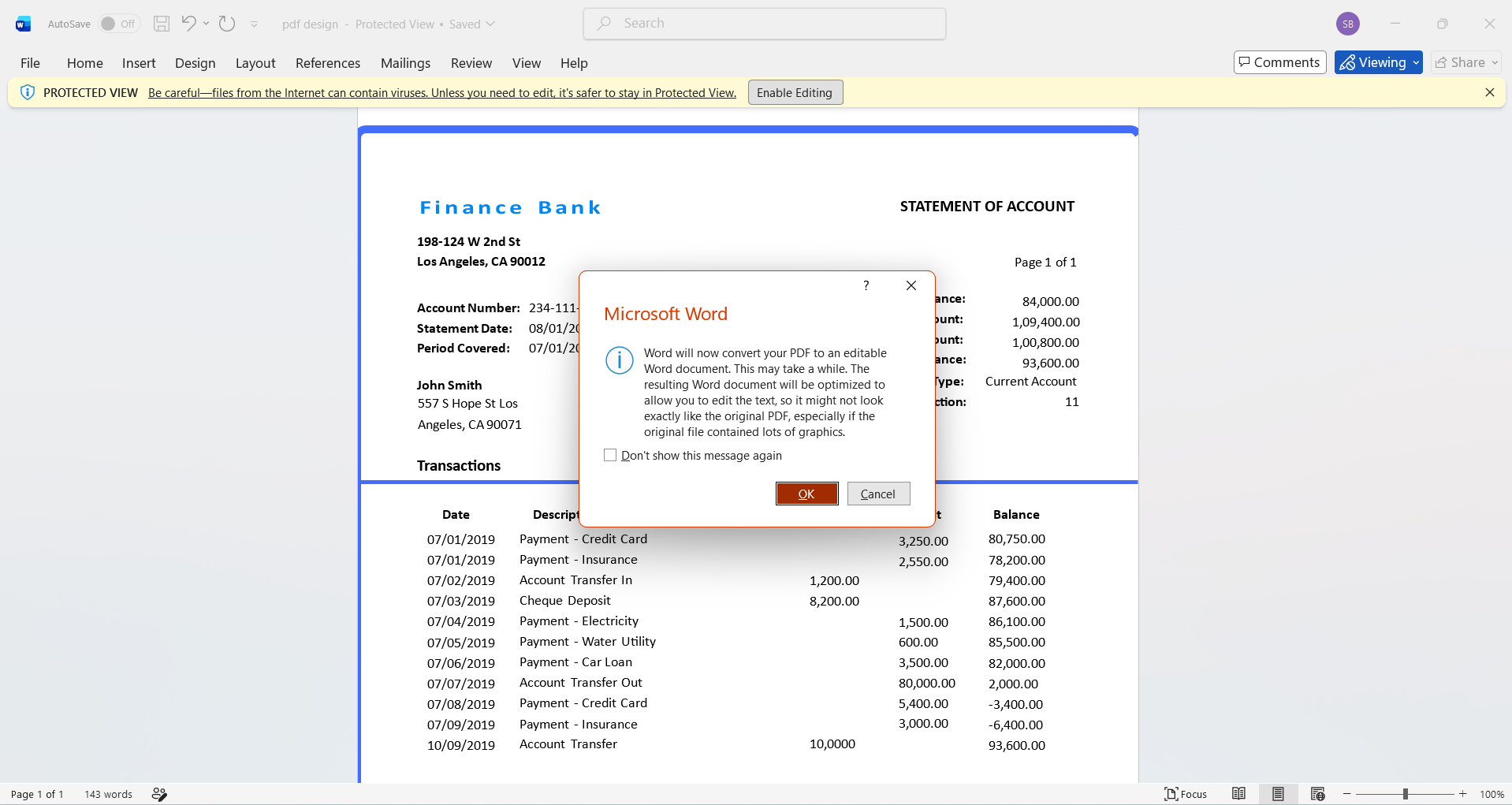Click the Undo arrow icon
The width and height of the screenshot is (1512, 805).
click(x=188, y=24)
